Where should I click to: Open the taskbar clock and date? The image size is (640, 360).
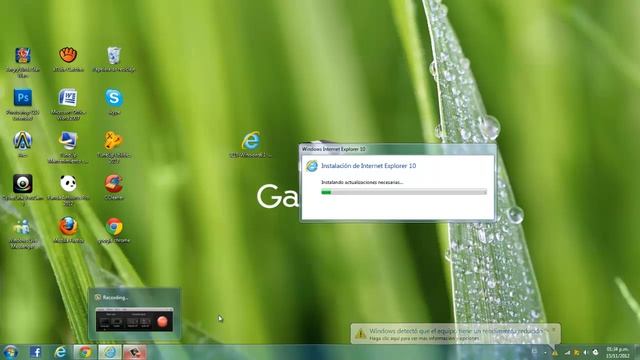click(617, 353)
